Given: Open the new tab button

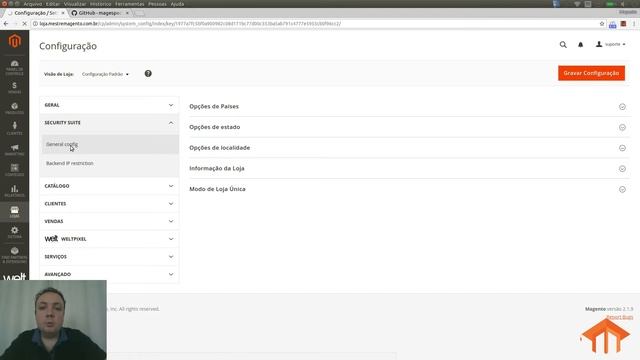Looking at the screenshot, I should tap(140, 13).
